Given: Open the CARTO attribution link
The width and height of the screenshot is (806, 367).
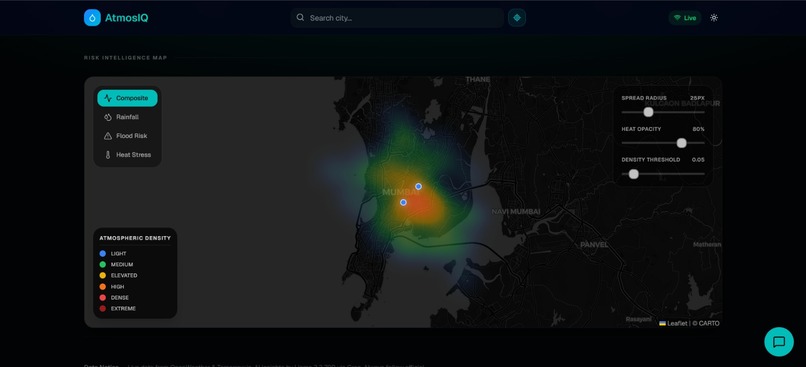Looking at the screenshot, I should [709, 323].
